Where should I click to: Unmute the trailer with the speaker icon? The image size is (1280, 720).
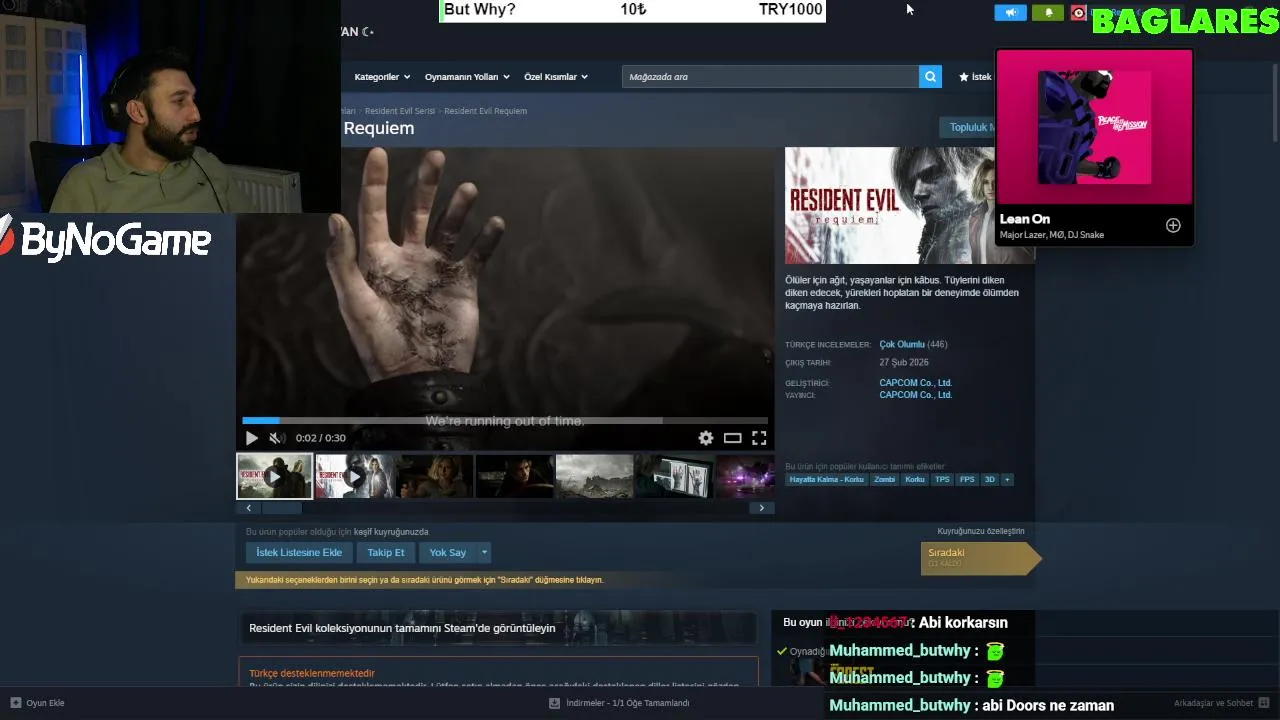tap(275, 438)
